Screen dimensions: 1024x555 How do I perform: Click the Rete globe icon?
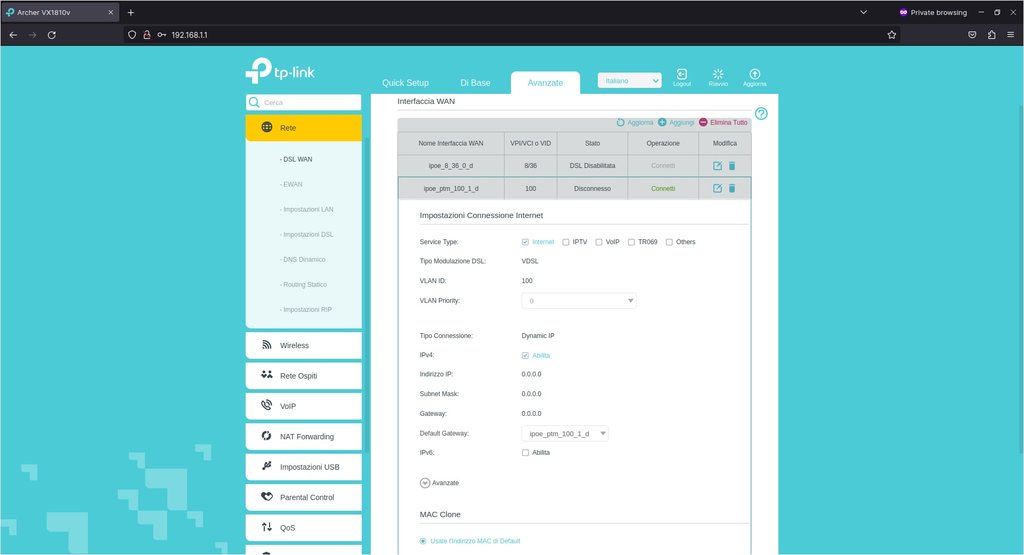(266, 127)
